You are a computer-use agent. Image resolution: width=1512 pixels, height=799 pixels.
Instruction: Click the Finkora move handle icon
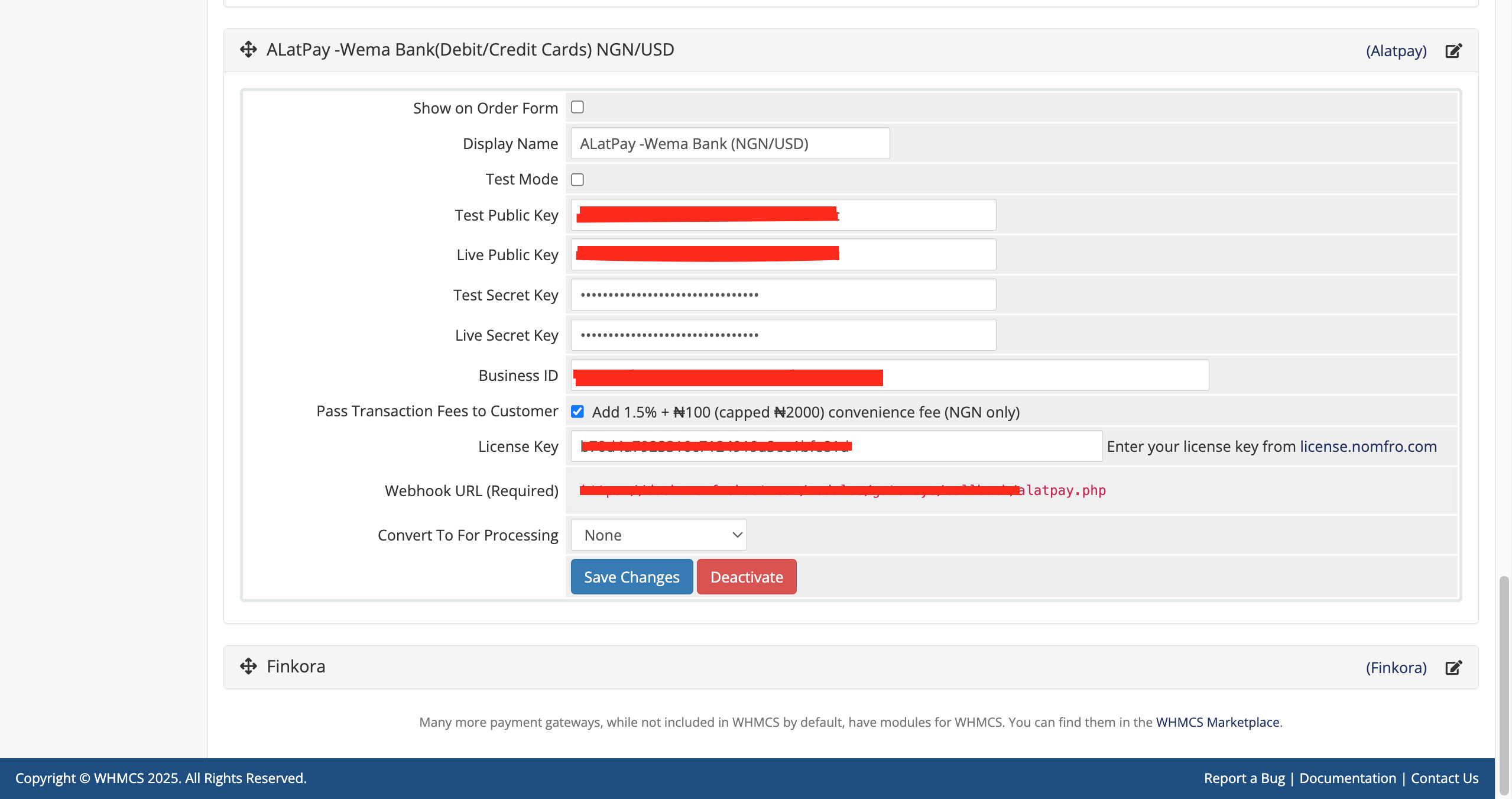(x=248, y=667)
